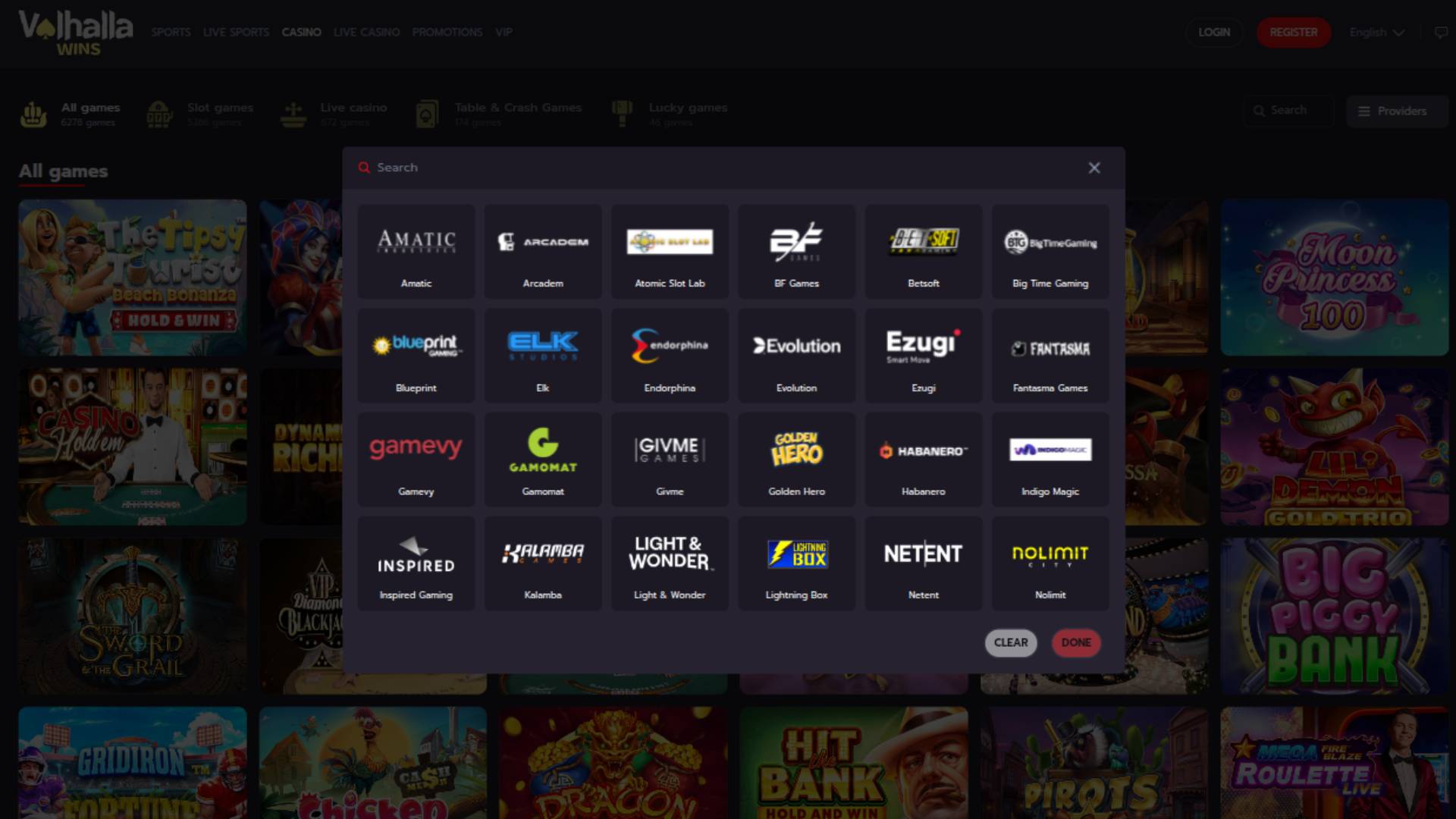Close the provider search modal
Screen dimensions: 1456x819
[x=1094, y=168]
